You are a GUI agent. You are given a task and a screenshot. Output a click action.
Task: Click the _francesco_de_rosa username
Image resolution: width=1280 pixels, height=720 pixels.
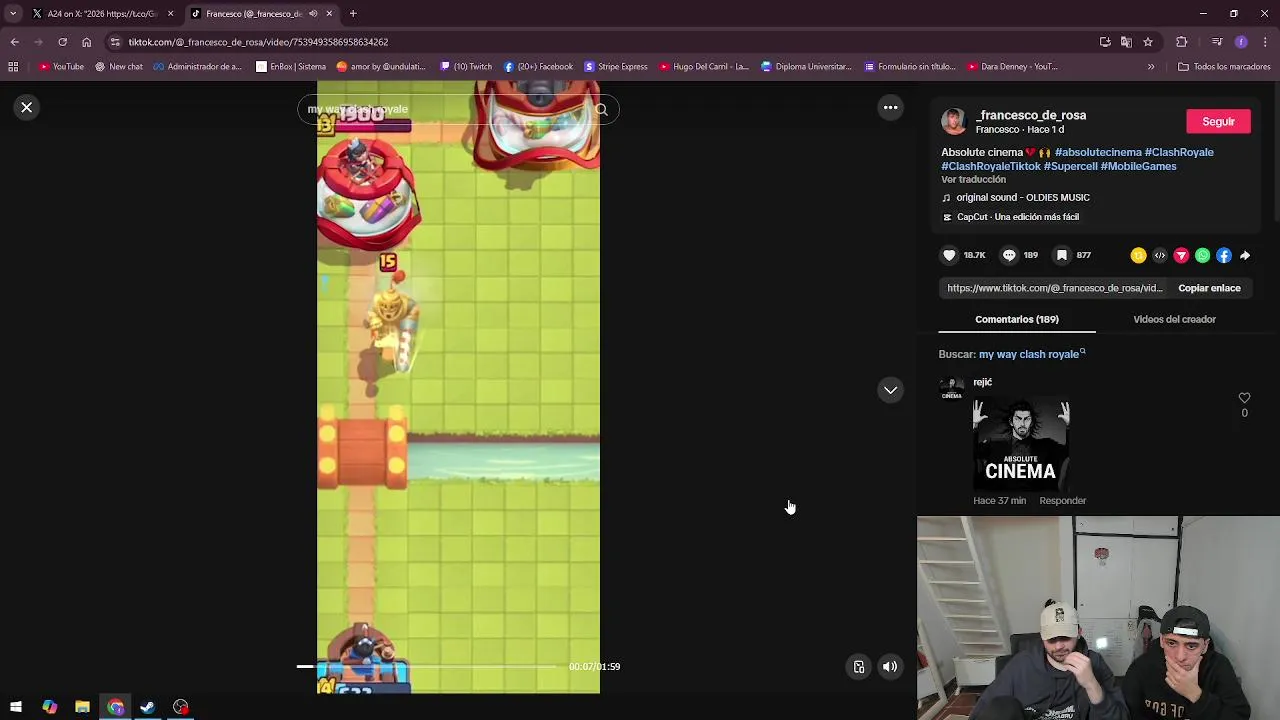click(x=1031, y=115)
